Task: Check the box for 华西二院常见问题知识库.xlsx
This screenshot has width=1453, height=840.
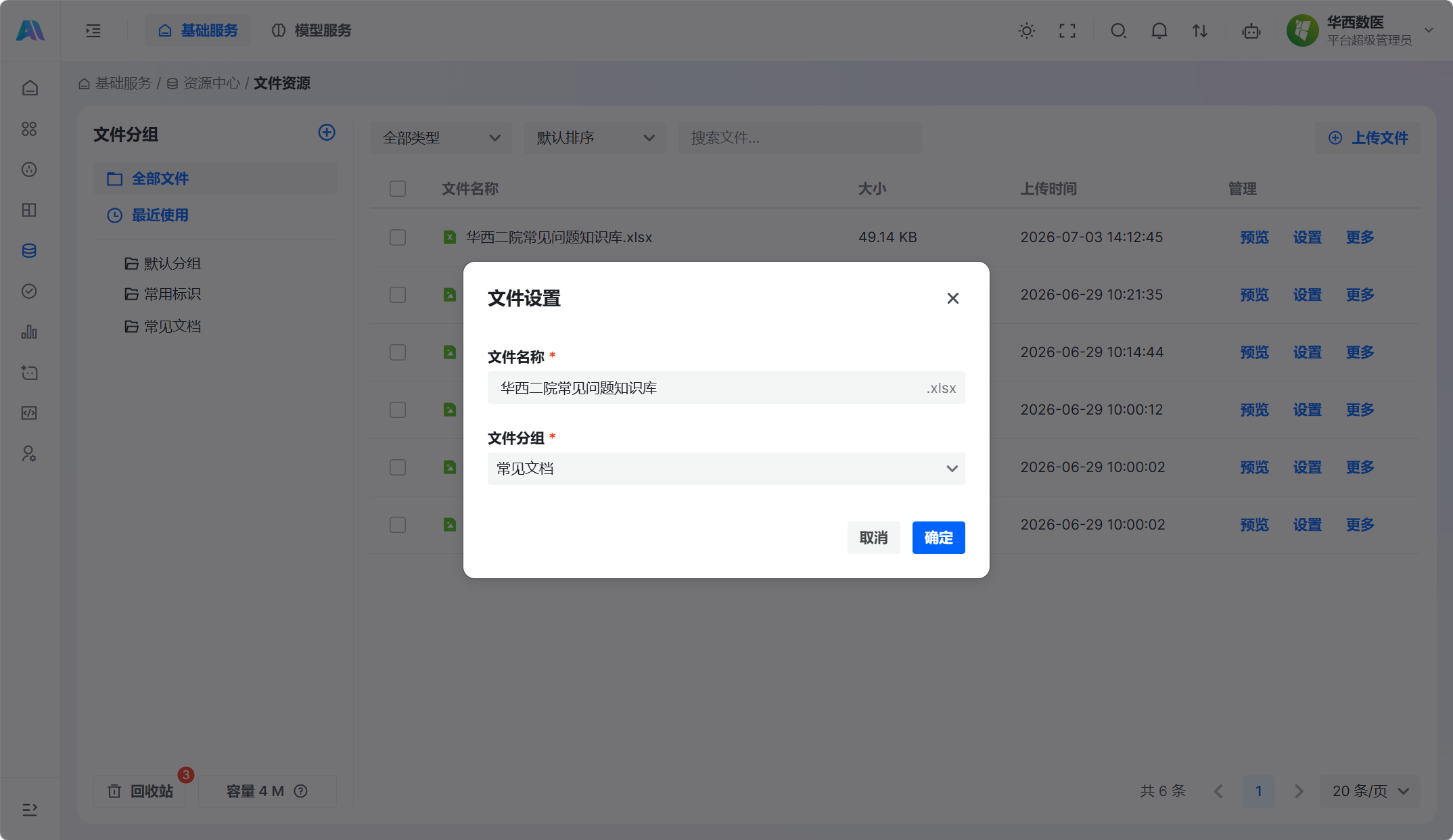Action: (x=398, y=237)
